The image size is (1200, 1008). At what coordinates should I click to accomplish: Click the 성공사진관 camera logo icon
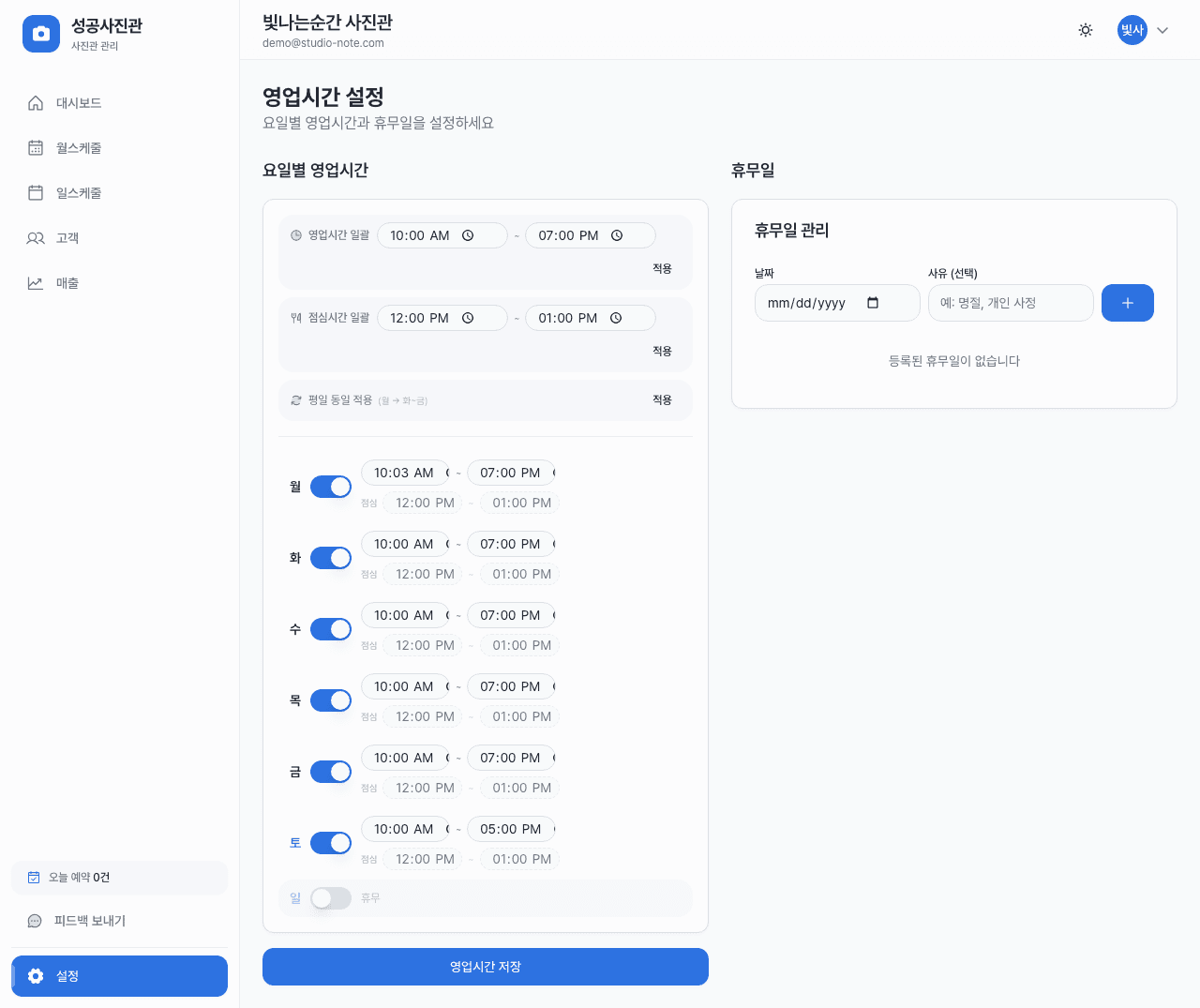coord(41,34)
